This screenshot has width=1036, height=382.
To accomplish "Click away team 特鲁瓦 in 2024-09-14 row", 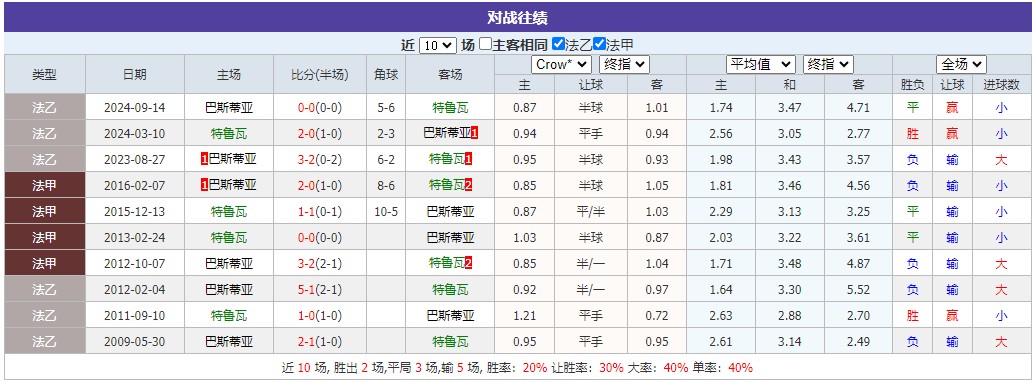I will point(451,108).
